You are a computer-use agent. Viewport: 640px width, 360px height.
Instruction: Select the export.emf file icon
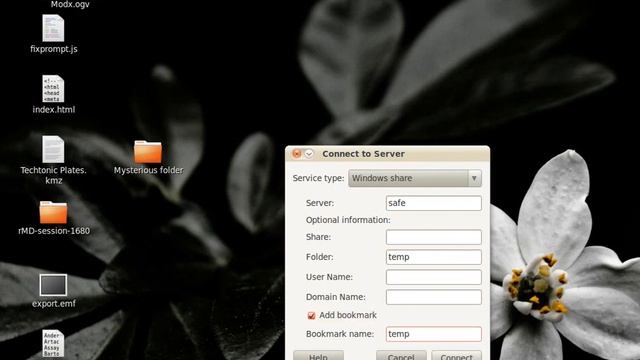(53, 284)
